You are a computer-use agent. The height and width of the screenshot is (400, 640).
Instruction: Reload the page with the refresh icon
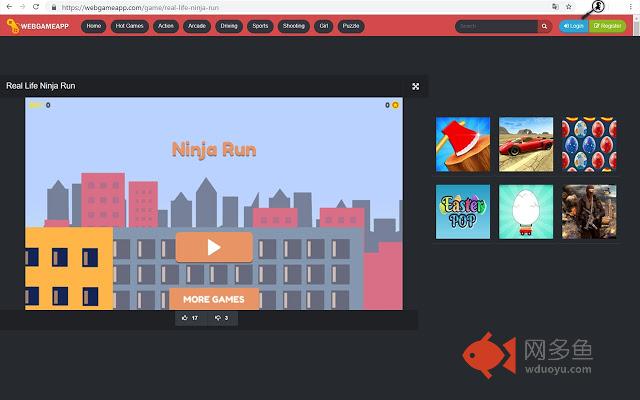pyautogui.click(x=36, y=7)
